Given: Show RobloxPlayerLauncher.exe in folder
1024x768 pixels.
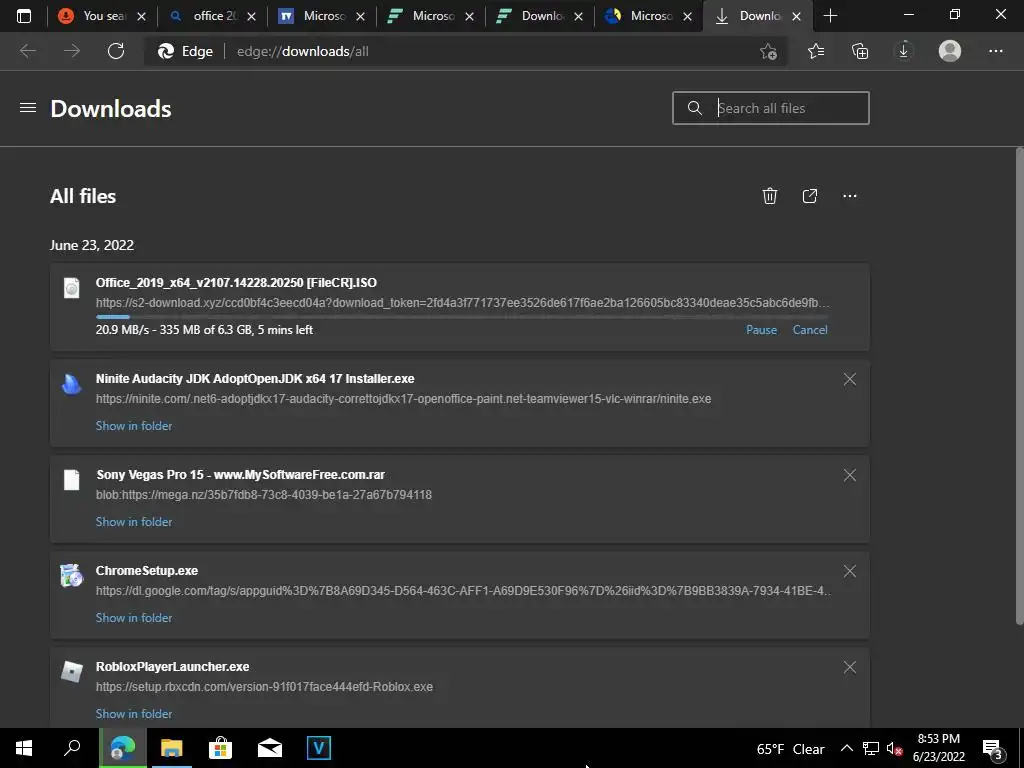Looking at the screenshot, I should pyautogui.click(x=134, y=714).
